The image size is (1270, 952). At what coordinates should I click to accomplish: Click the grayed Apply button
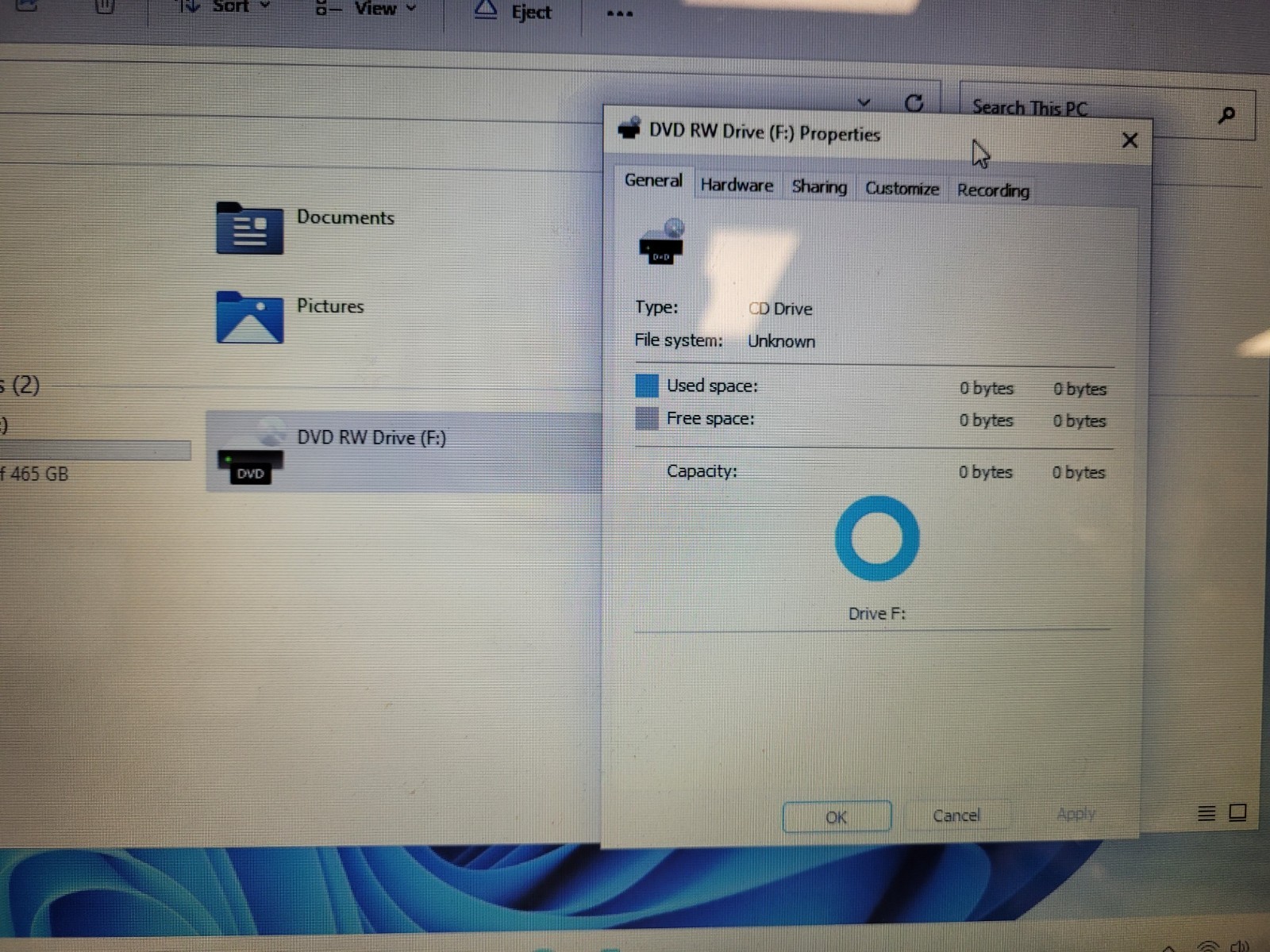point(1076,814)
